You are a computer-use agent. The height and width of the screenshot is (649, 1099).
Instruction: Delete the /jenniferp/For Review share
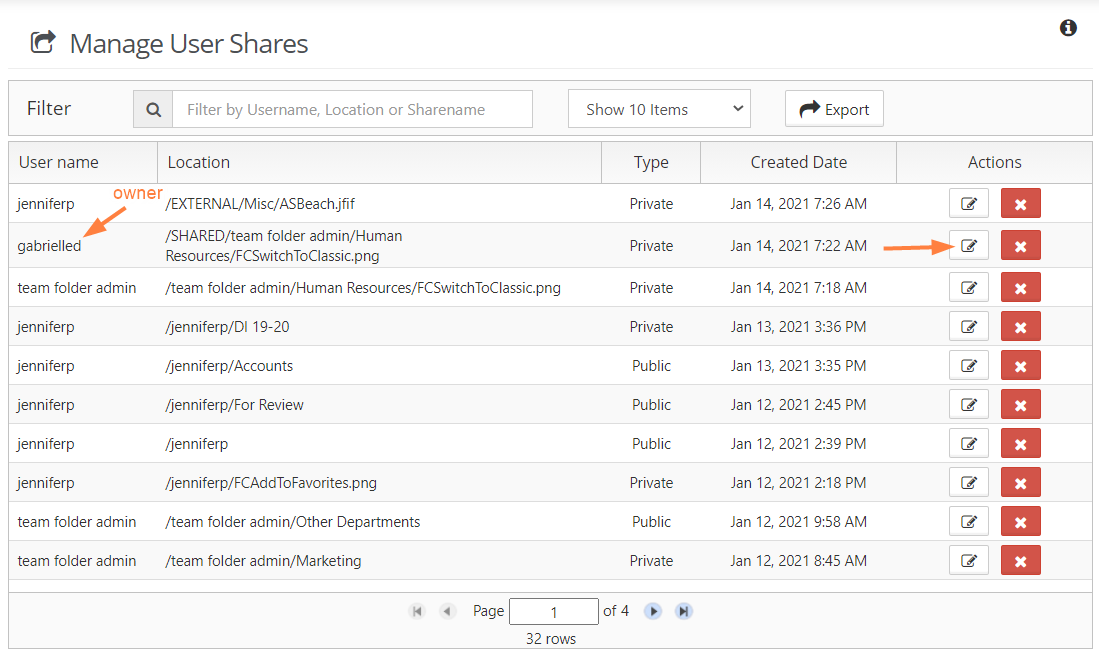tap(1020, 404)
